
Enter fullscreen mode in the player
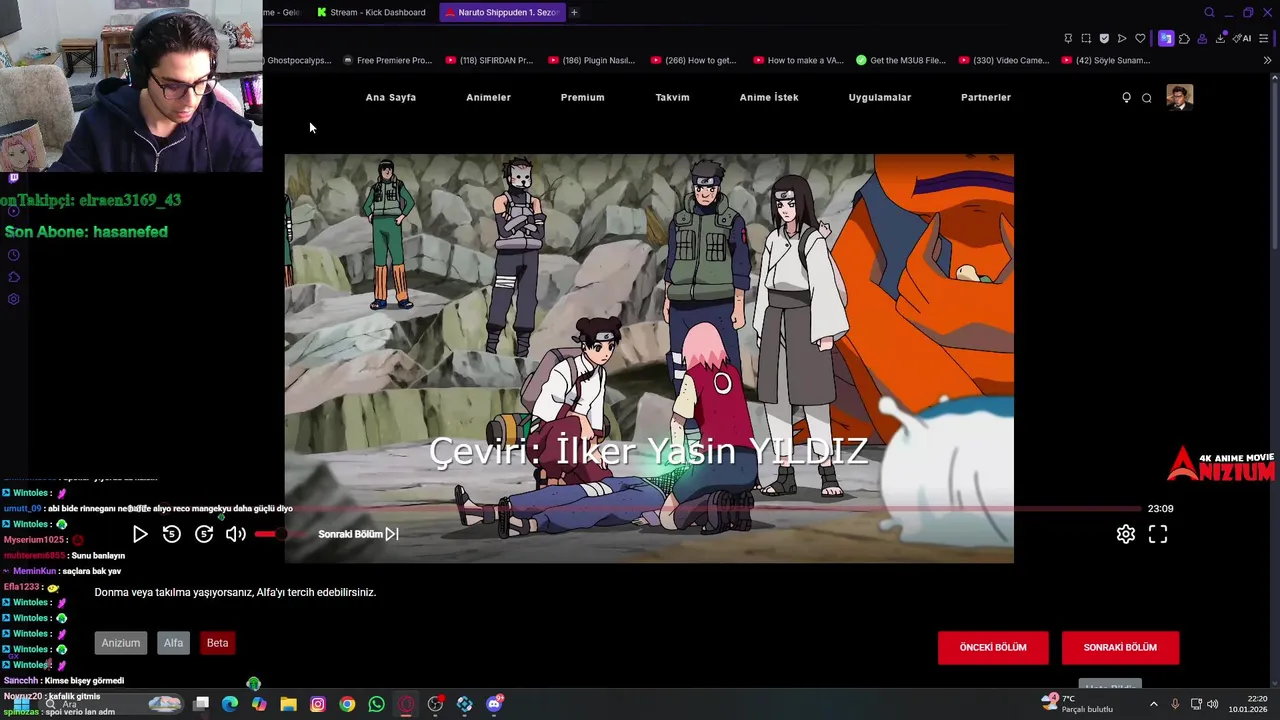[x=1158, y=534]
